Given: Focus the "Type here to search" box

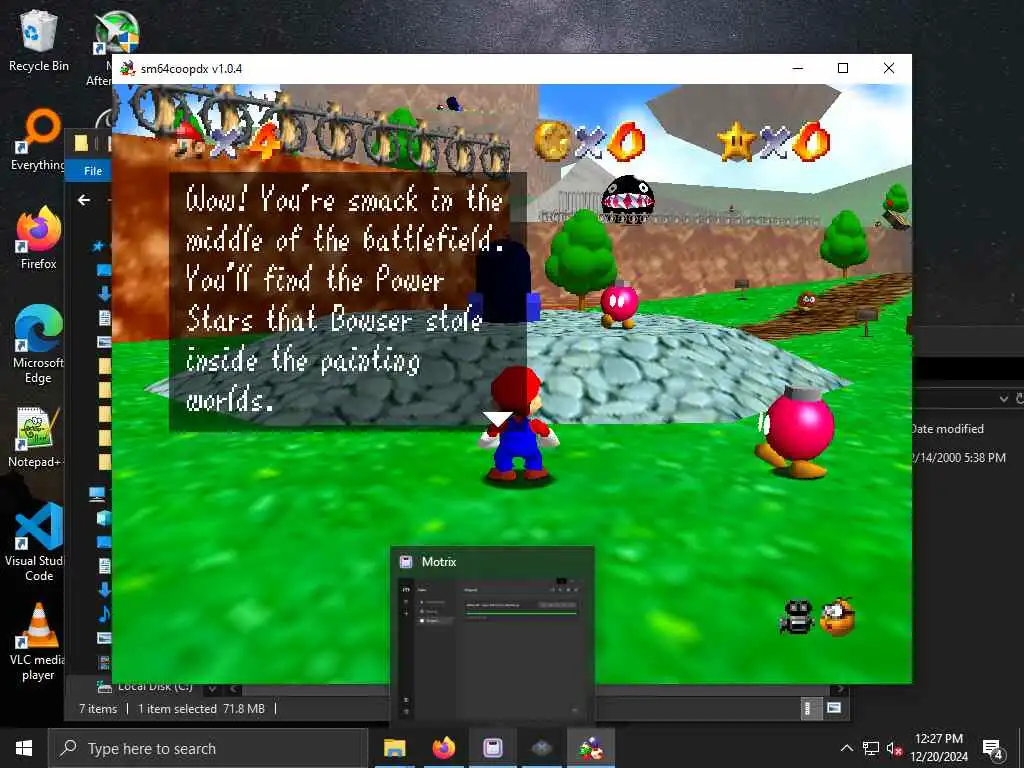Looking at the screenshot, I should pyautogui.click(x=208, y=748).
